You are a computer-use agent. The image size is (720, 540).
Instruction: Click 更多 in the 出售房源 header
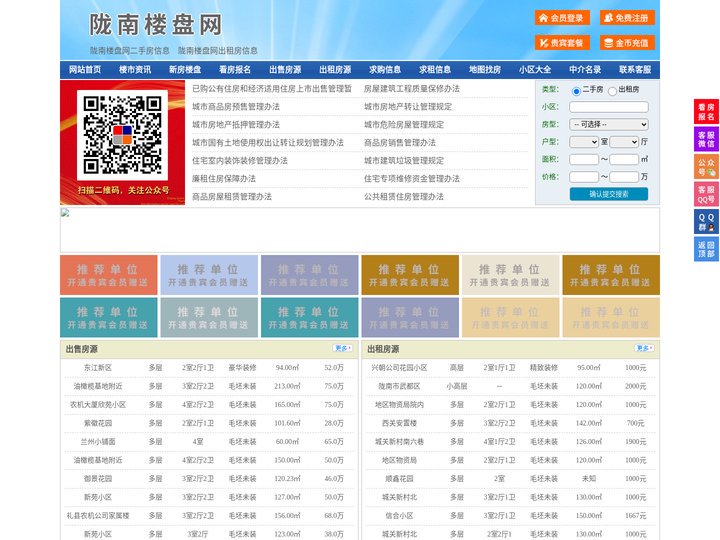(343, 349)
